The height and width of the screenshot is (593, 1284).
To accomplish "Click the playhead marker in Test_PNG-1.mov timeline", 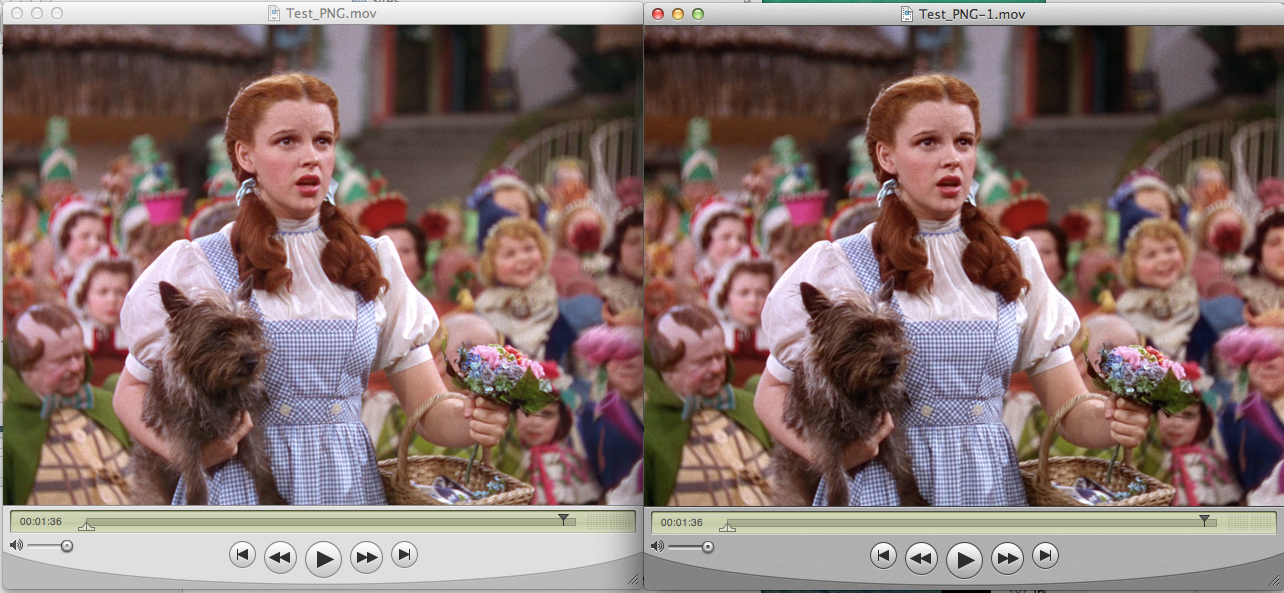I will point(1205,519).
